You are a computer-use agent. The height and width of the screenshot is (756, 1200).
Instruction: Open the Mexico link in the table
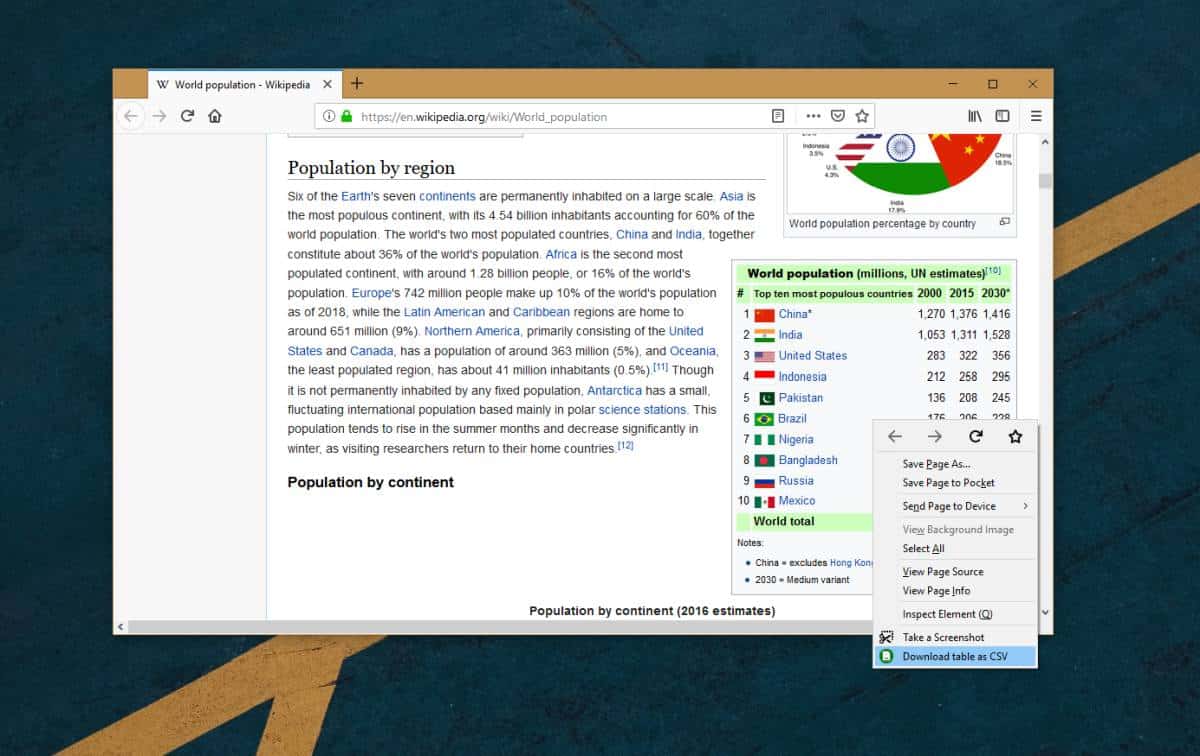(797, 501)
